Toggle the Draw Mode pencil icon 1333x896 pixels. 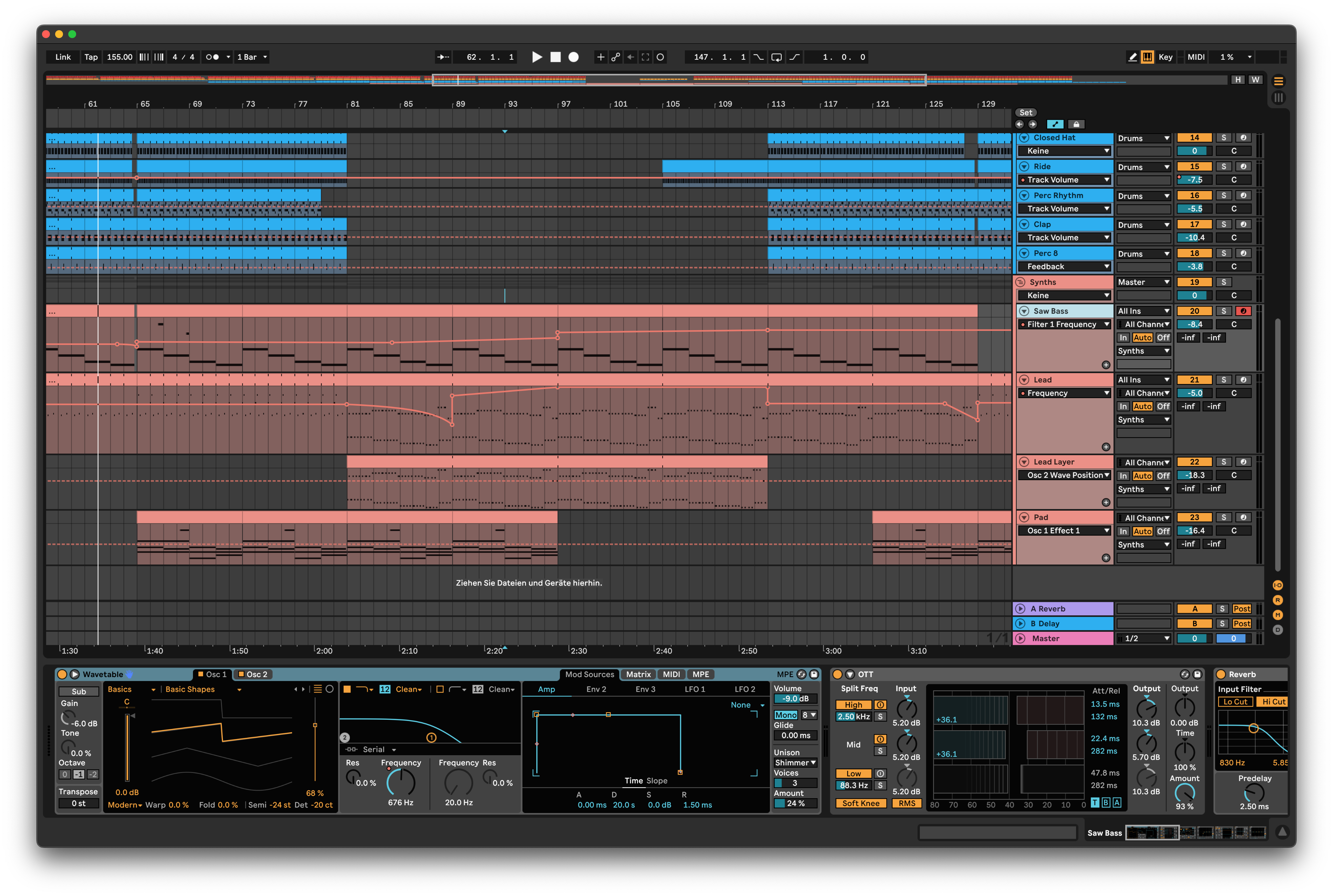[1132, 57]
